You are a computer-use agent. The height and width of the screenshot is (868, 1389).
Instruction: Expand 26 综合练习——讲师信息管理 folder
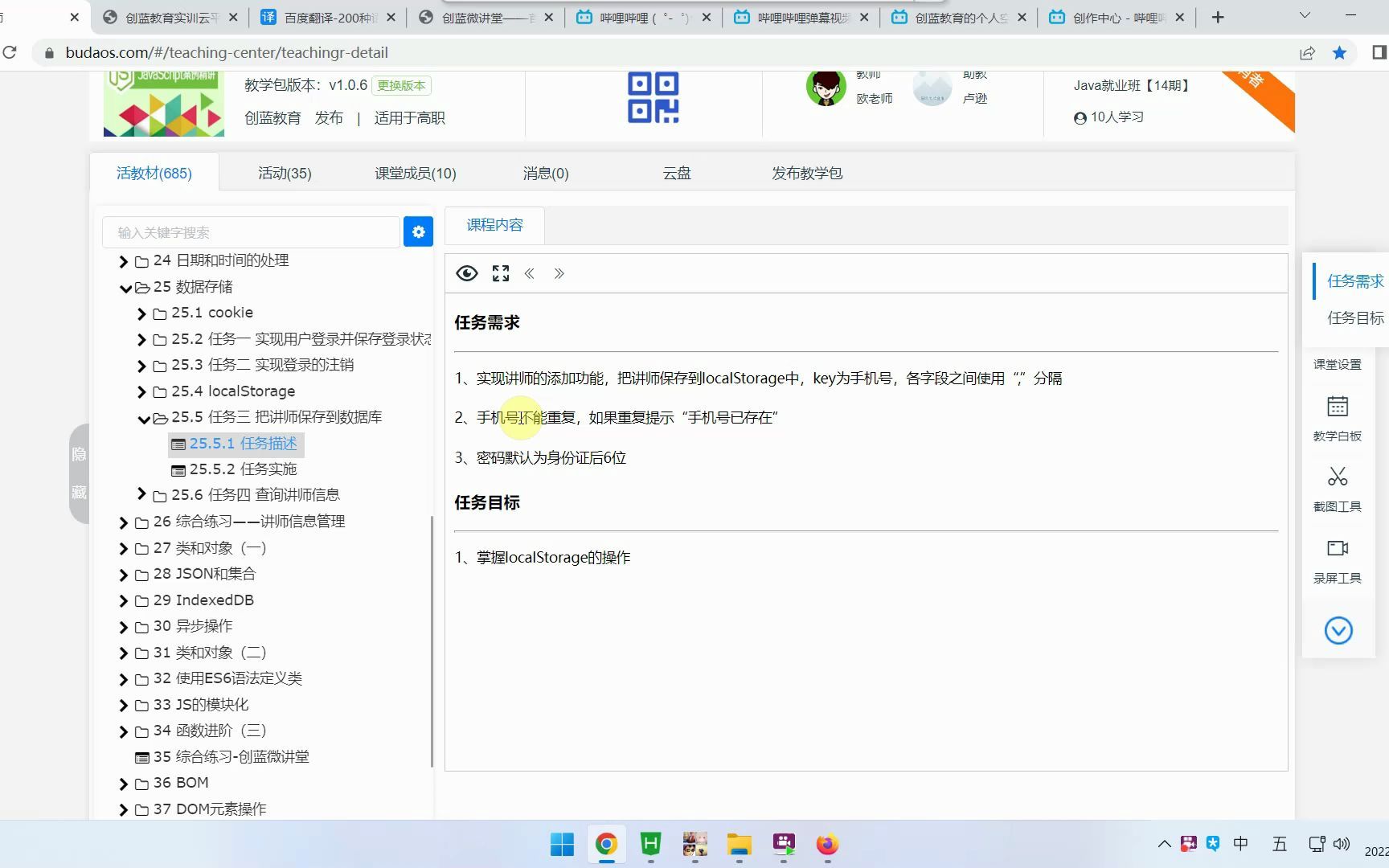tap(123, 522)
